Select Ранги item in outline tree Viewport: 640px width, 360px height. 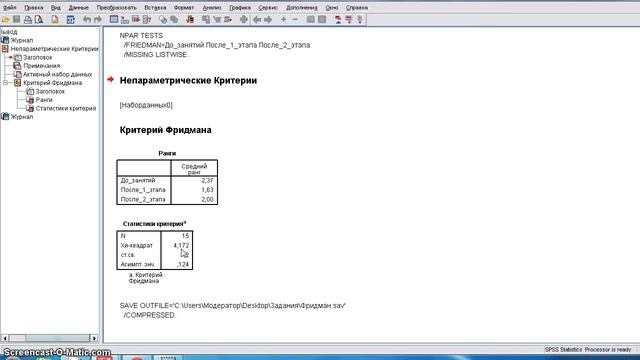tap(44, 100)
